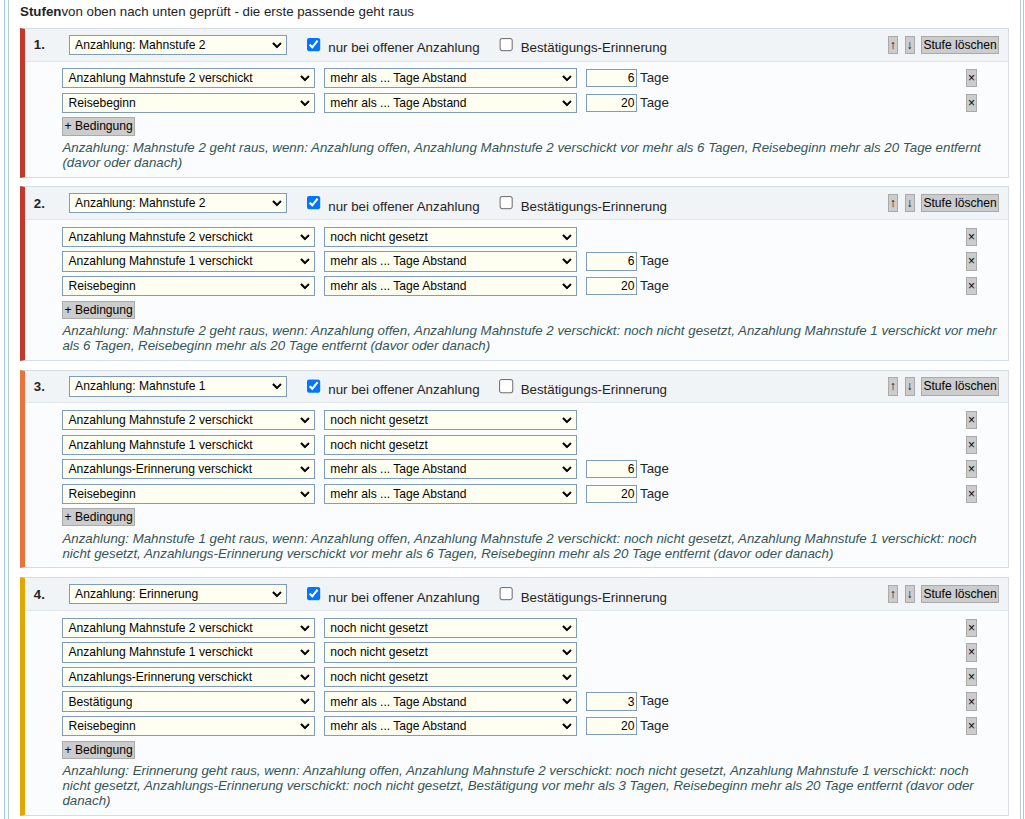This screenshot has width=1025, height=819.
Task: Add a condition to stage 4
Action: point(99,750)
